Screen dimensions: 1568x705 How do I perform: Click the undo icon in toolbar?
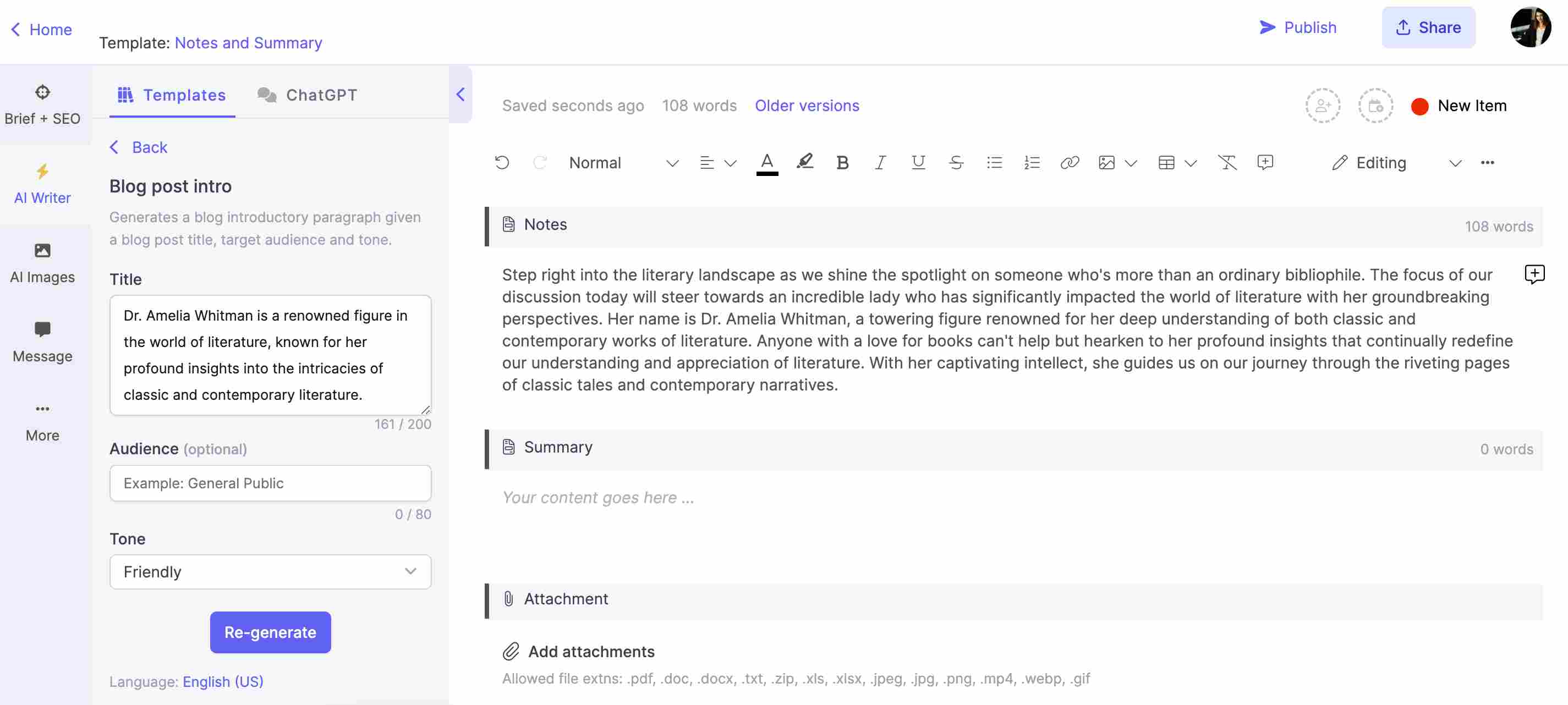tap(501, 162)
